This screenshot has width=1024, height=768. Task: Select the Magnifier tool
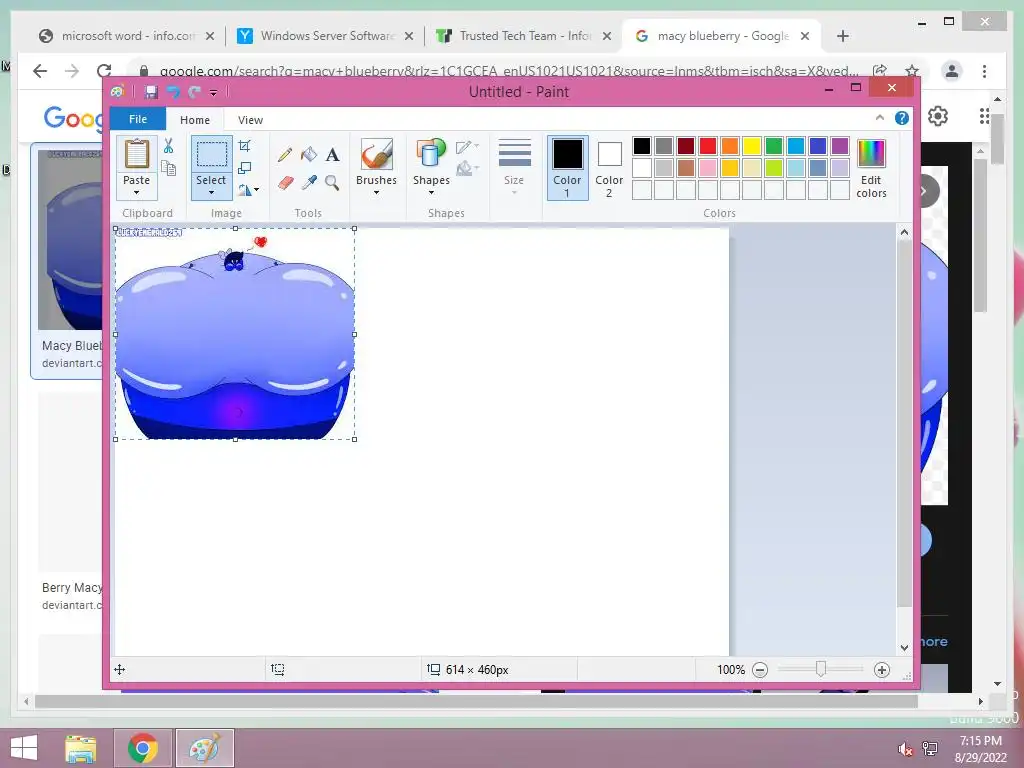(332, 183)
